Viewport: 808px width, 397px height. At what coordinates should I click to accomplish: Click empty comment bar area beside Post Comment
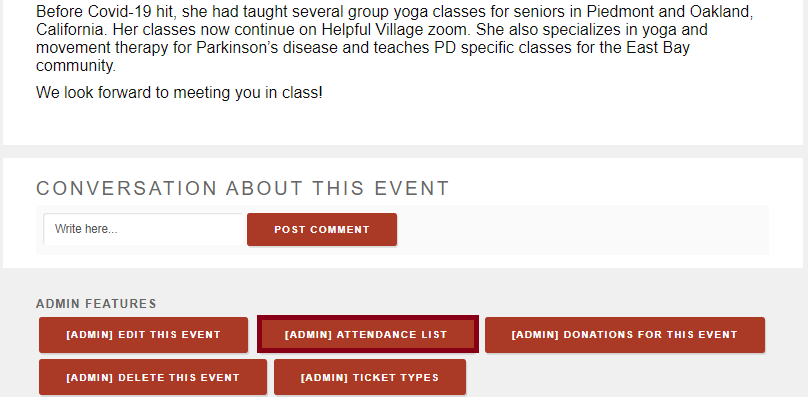(x=582, y=229)
